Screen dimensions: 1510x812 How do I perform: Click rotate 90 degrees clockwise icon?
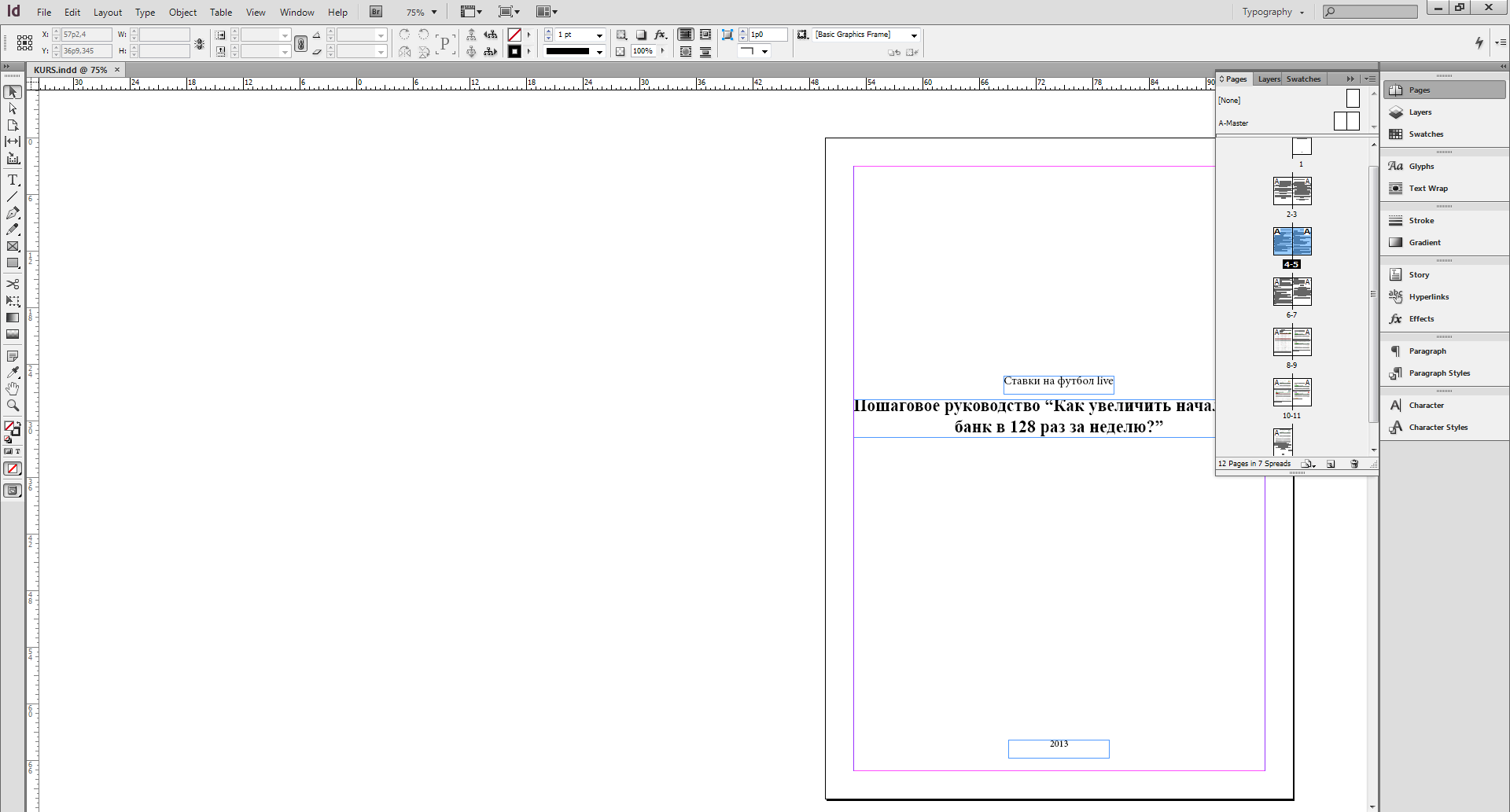[404, 35]
